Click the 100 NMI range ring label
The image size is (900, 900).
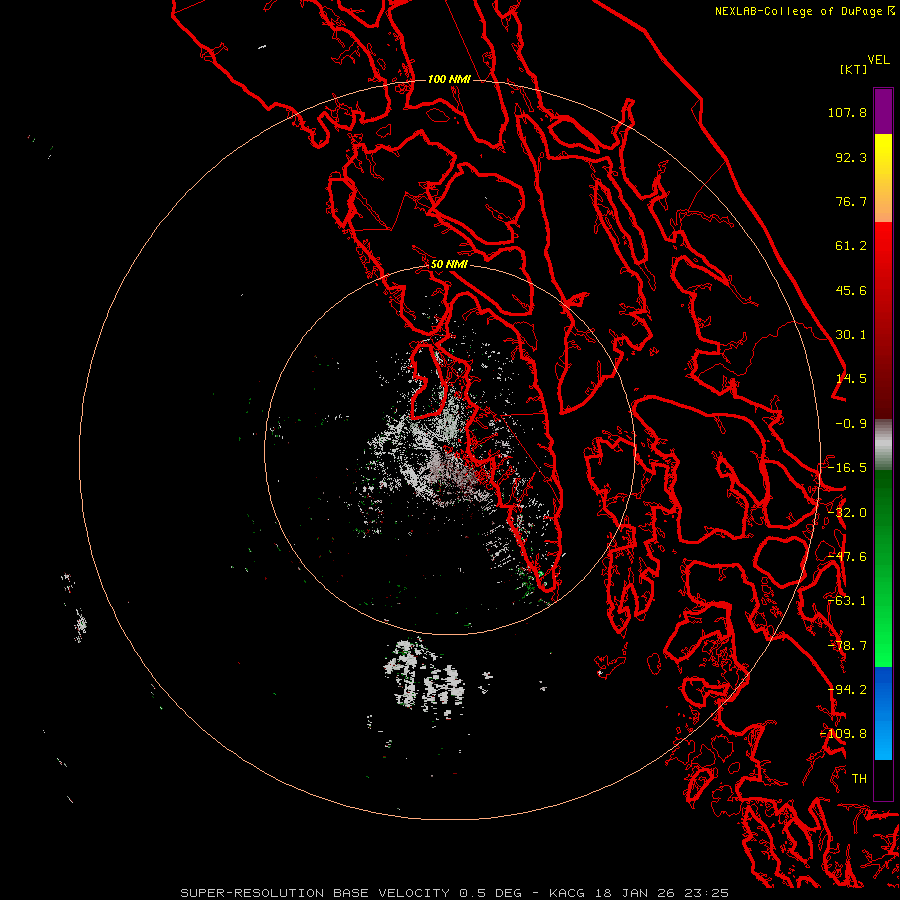click(x=449, y=79)
